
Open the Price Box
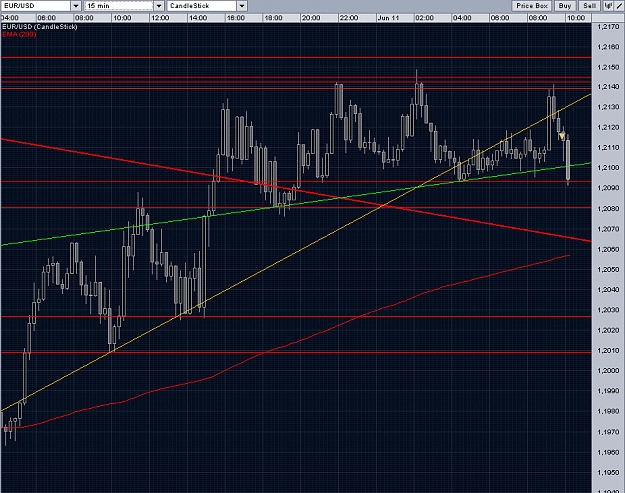click(532, 6)
